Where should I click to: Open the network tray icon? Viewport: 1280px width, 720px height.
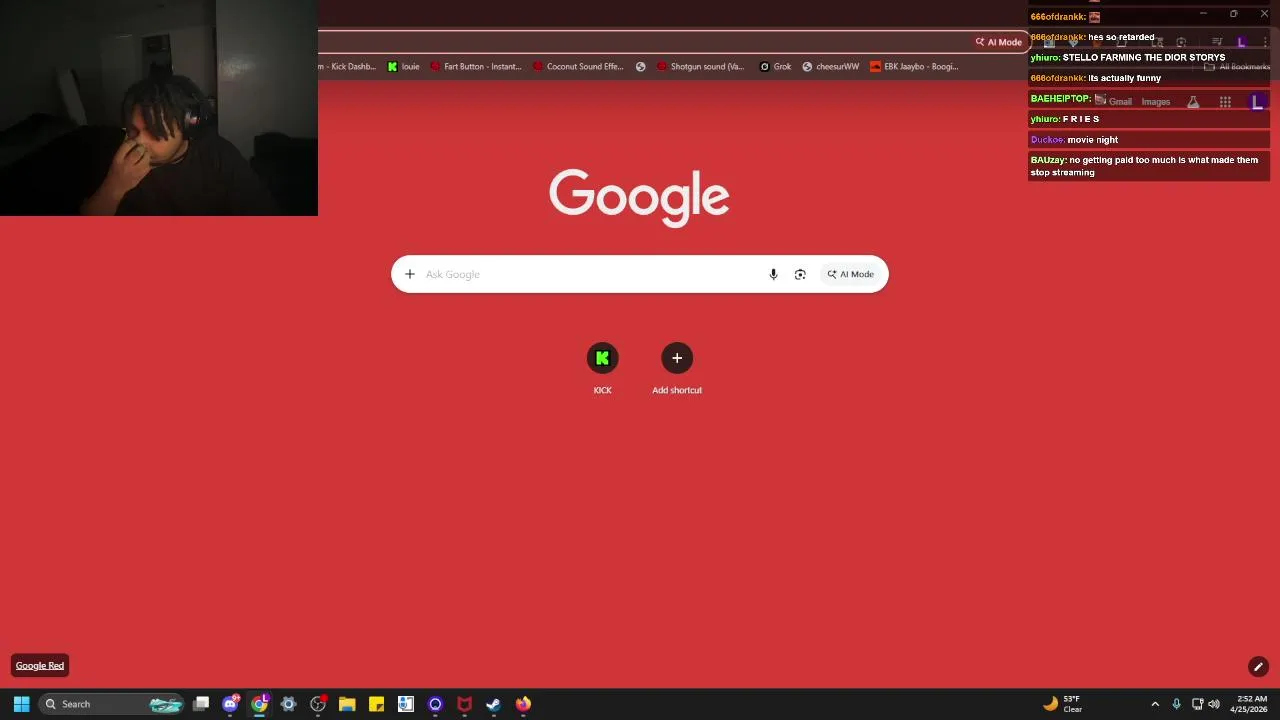click(x=1197, y=704)
